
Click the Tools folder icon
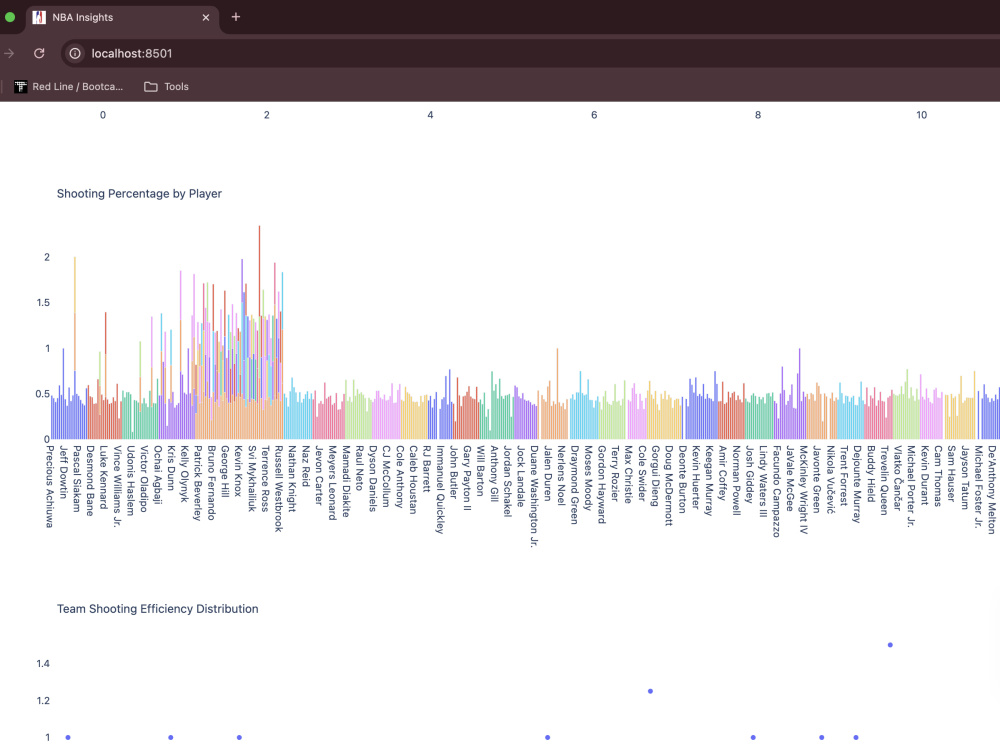[x=151, y=87]
